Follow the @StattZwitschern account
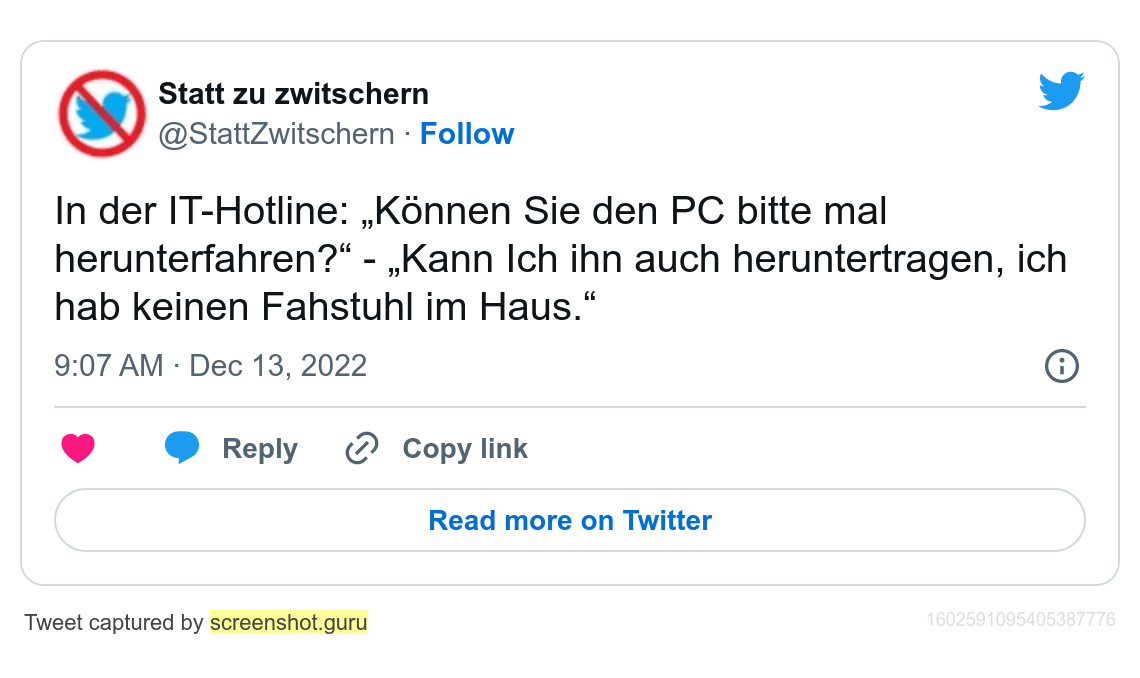Viewport: 1140px width, 678px height. (467, 134)
